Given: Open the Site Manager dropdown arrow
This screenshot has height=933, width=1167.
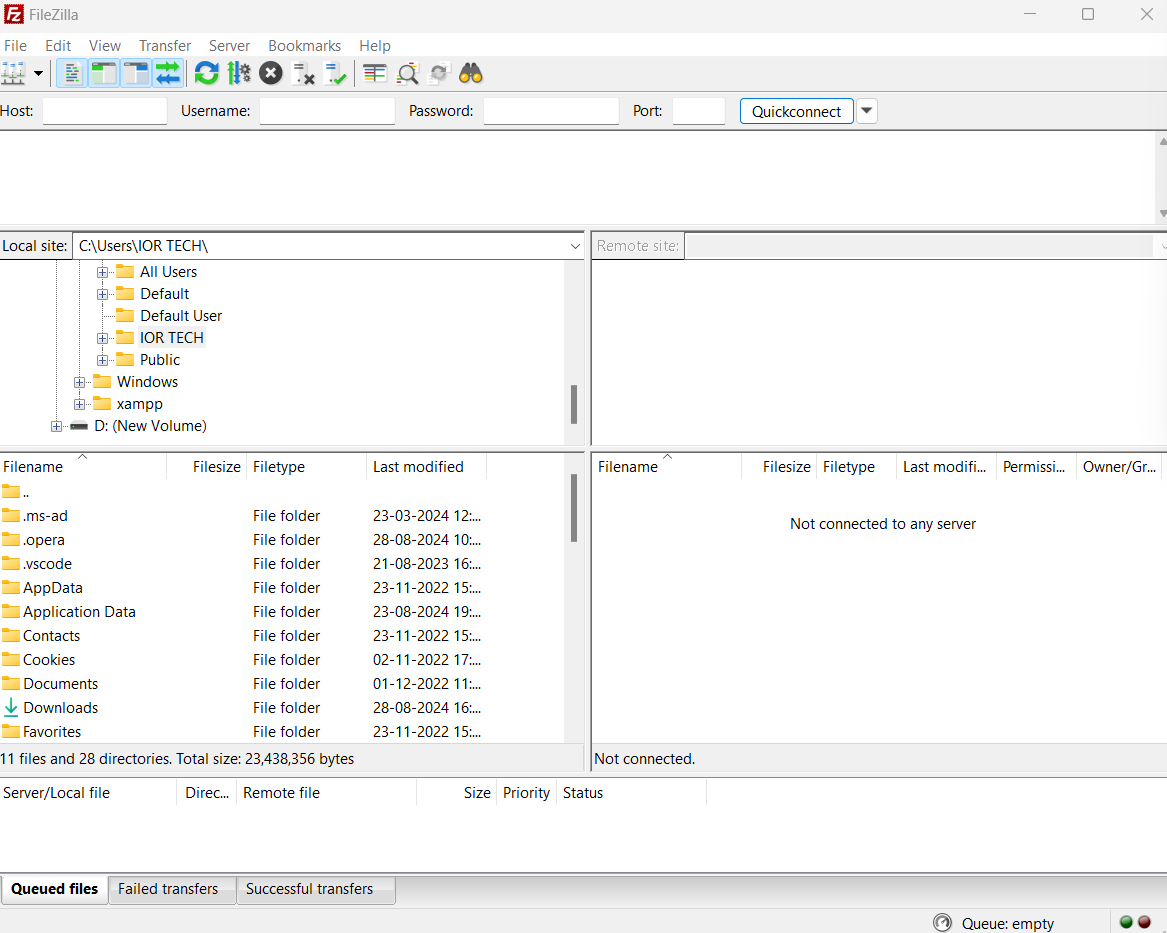Looking at the screenshot, I should [x=38, y=74].
